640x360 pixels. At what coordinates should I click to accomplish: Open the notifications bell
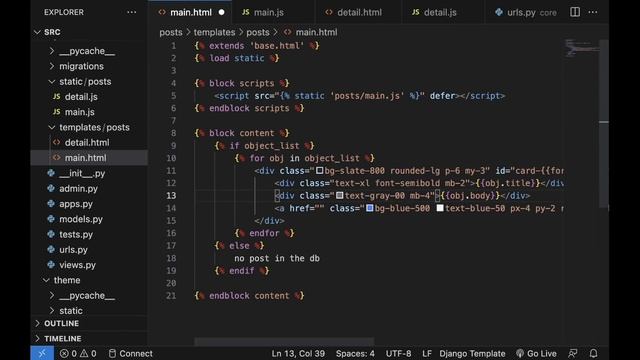(593, 353)
